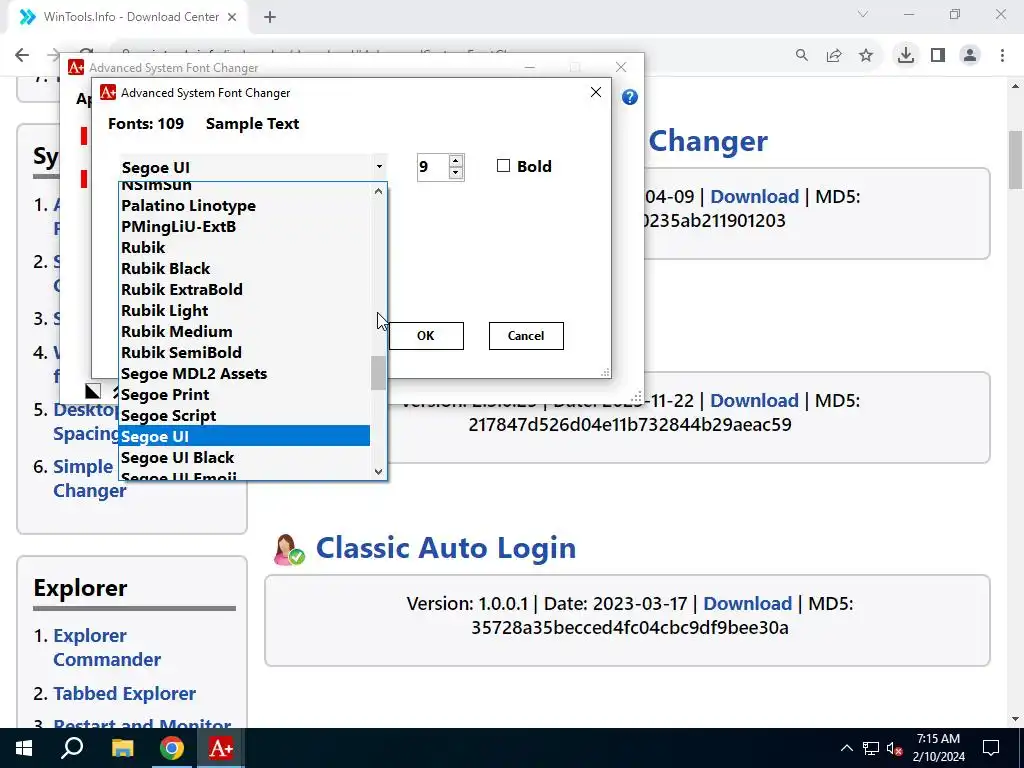The width and height of the screenshot is (1024, 768).
Task: Click the Download link dated 11-22
Action: point(754,400)
